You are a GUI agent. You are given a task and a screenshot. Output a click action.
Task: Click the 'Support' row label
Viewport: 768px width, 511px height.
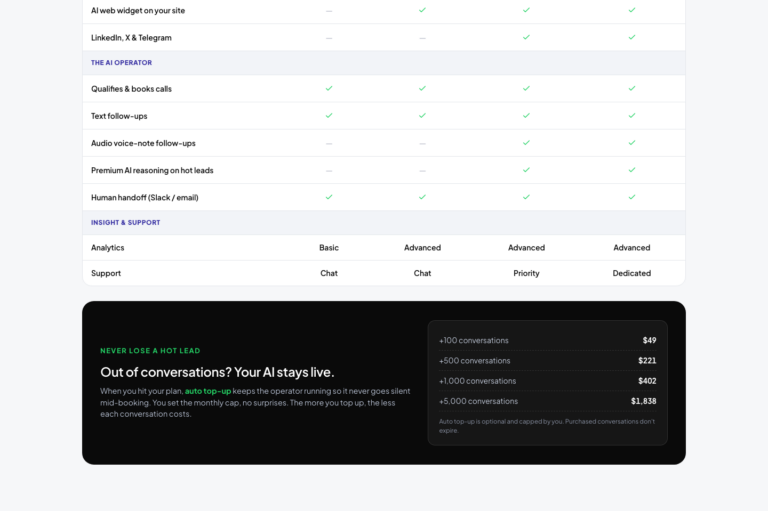click(x=106, y=273)
